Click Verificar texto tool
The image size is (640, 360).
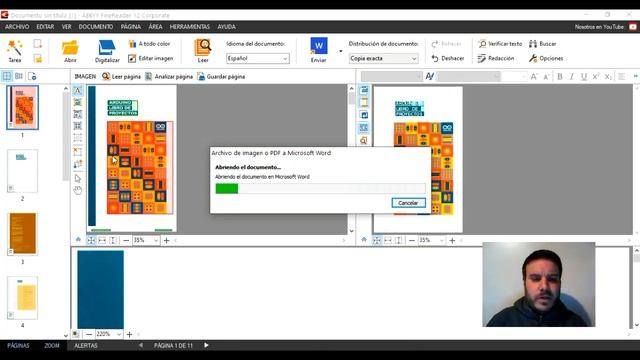[x=500, y=44]
